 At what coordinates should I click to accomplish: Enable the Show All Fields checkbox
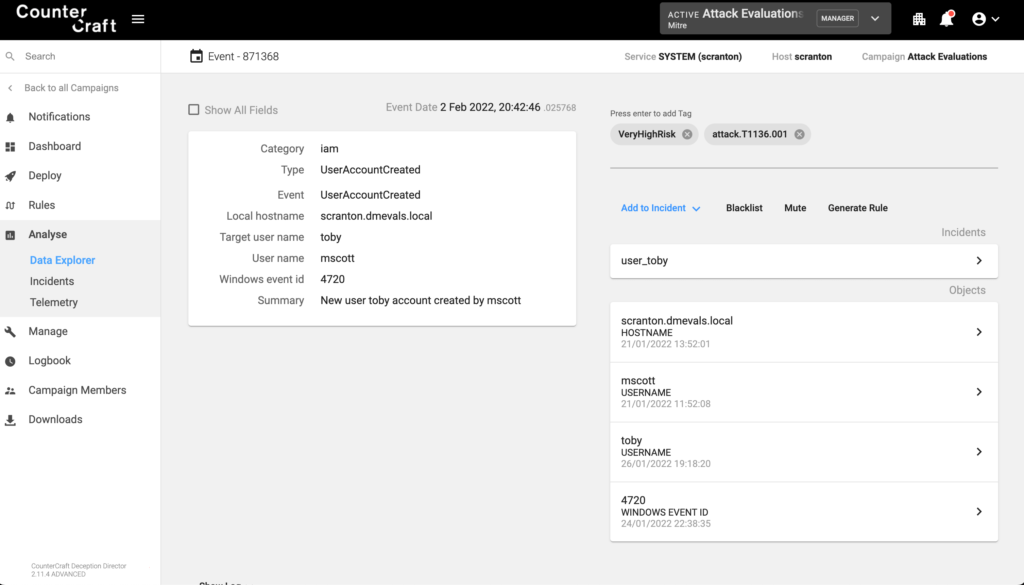194,110
